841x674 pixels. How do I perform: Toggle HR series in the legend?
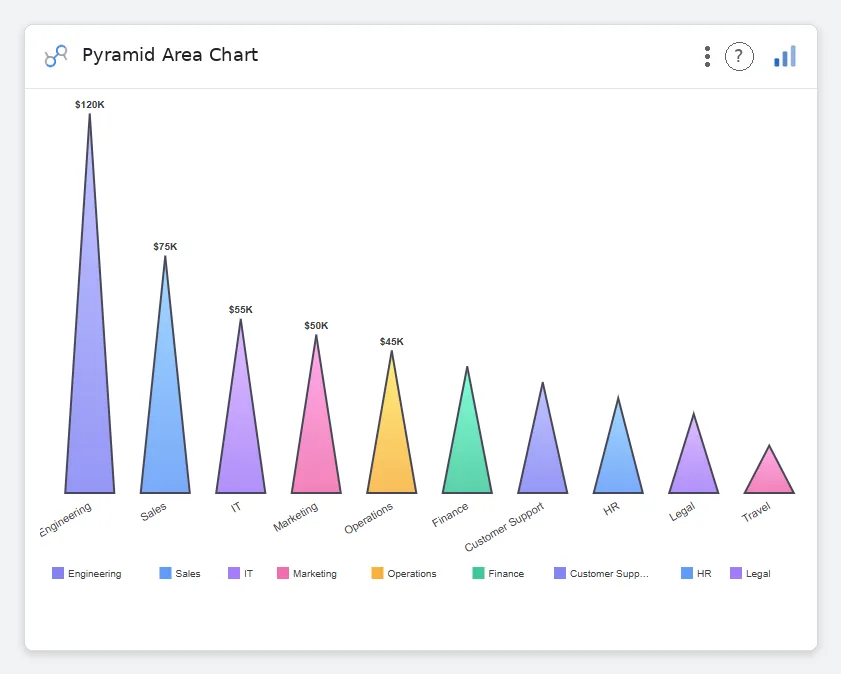point(696,573)
